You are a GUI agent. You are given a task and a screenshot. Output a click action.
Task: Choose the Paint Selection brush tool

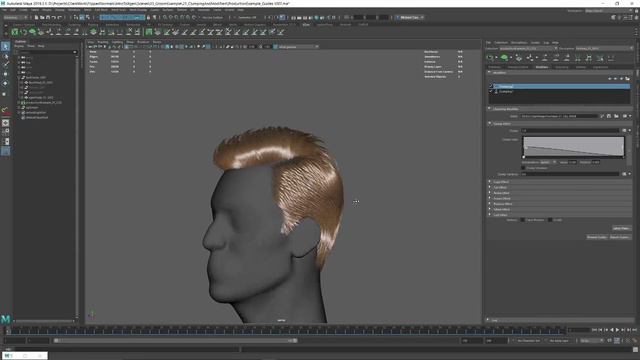point(5,64)
